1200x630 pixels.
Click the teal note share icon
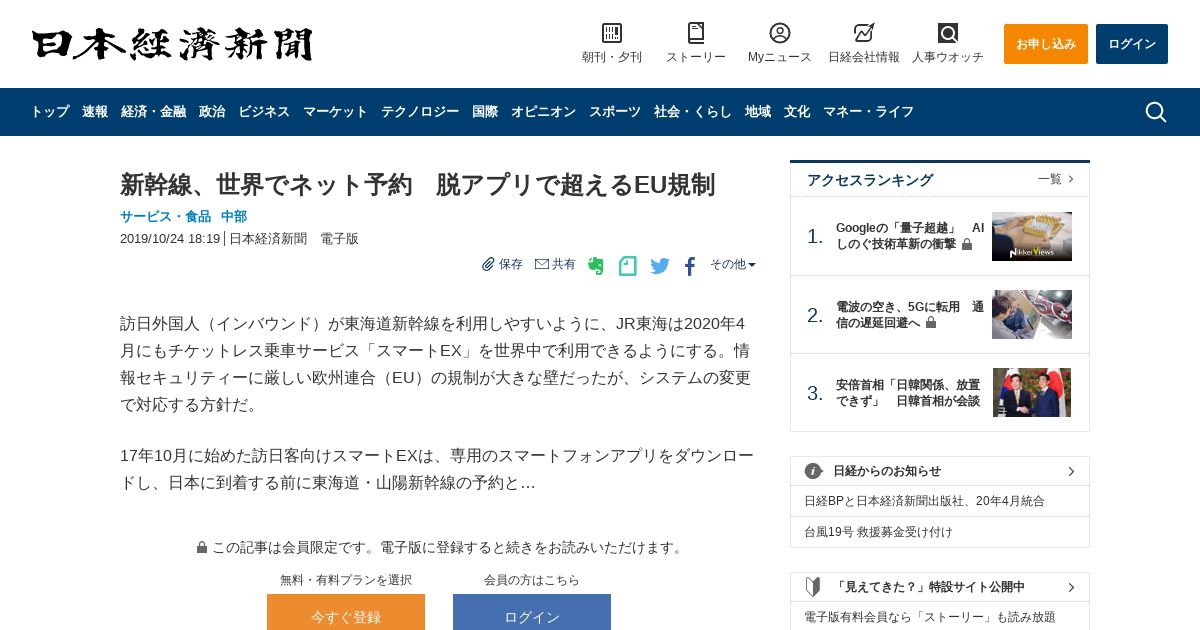(x=628, y=266)
